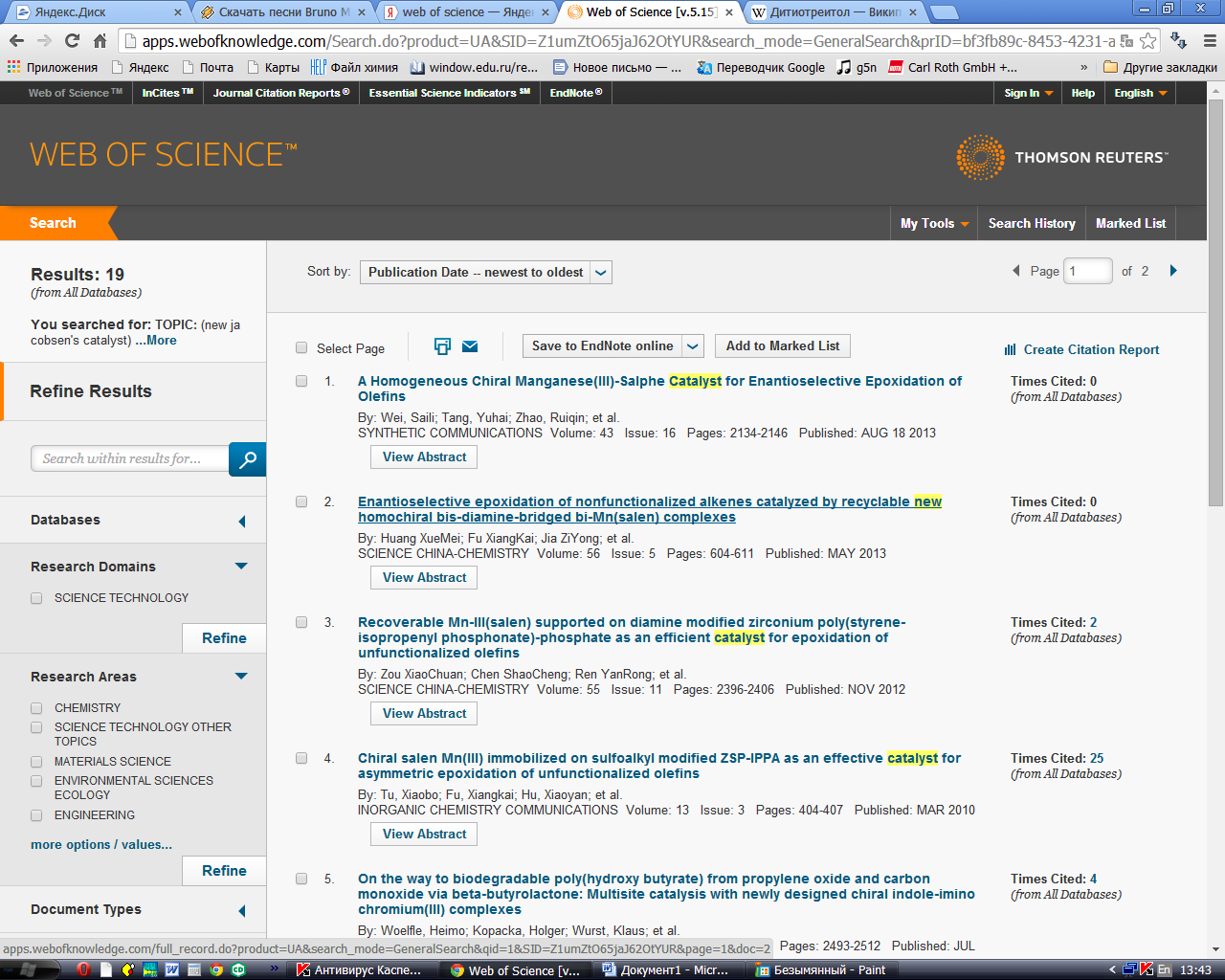Open Sign In dropdown

1029,93
